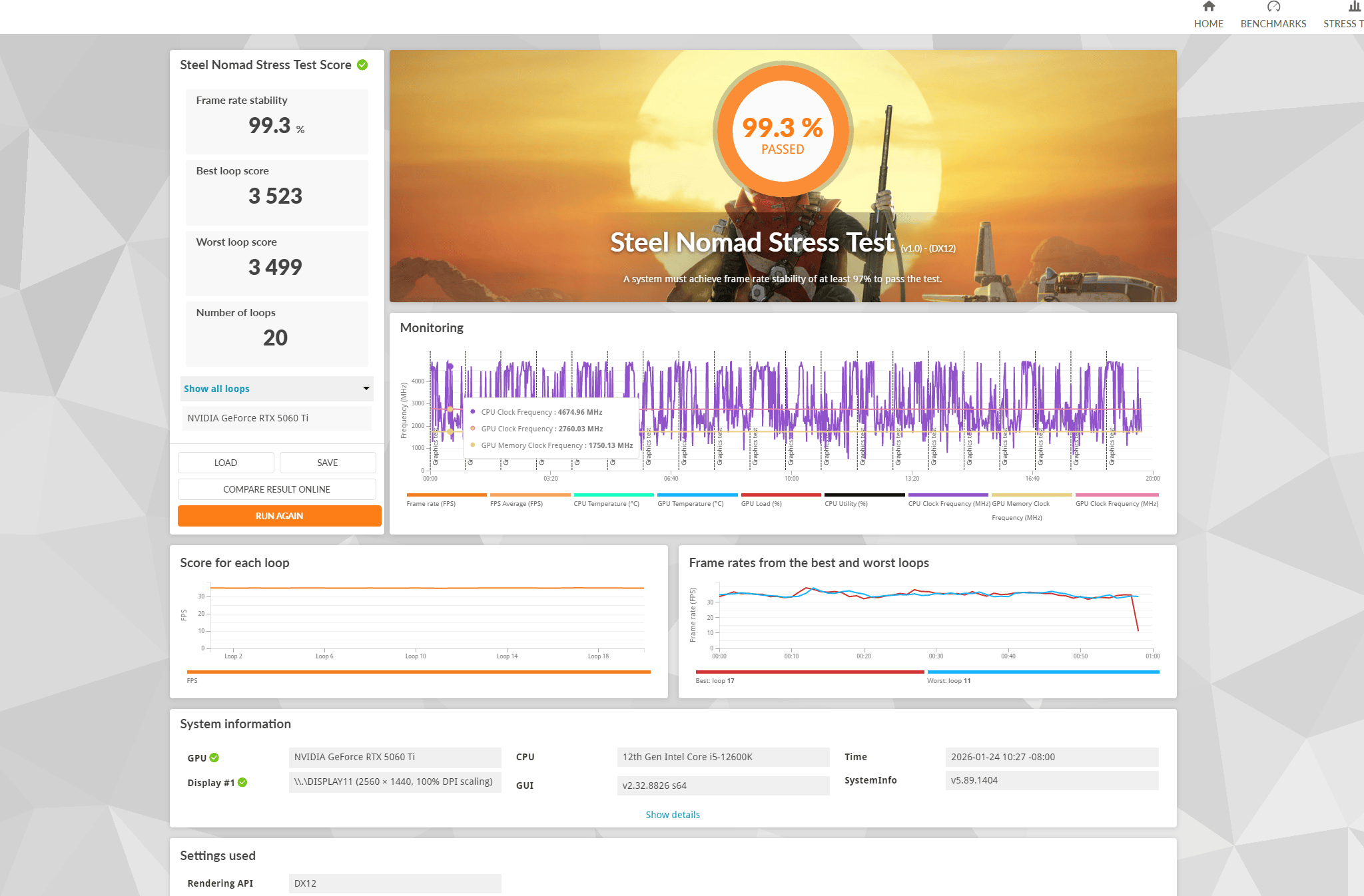
Task: Click the orange FPS legend under Score for each loop
Action: coord(419,676)
